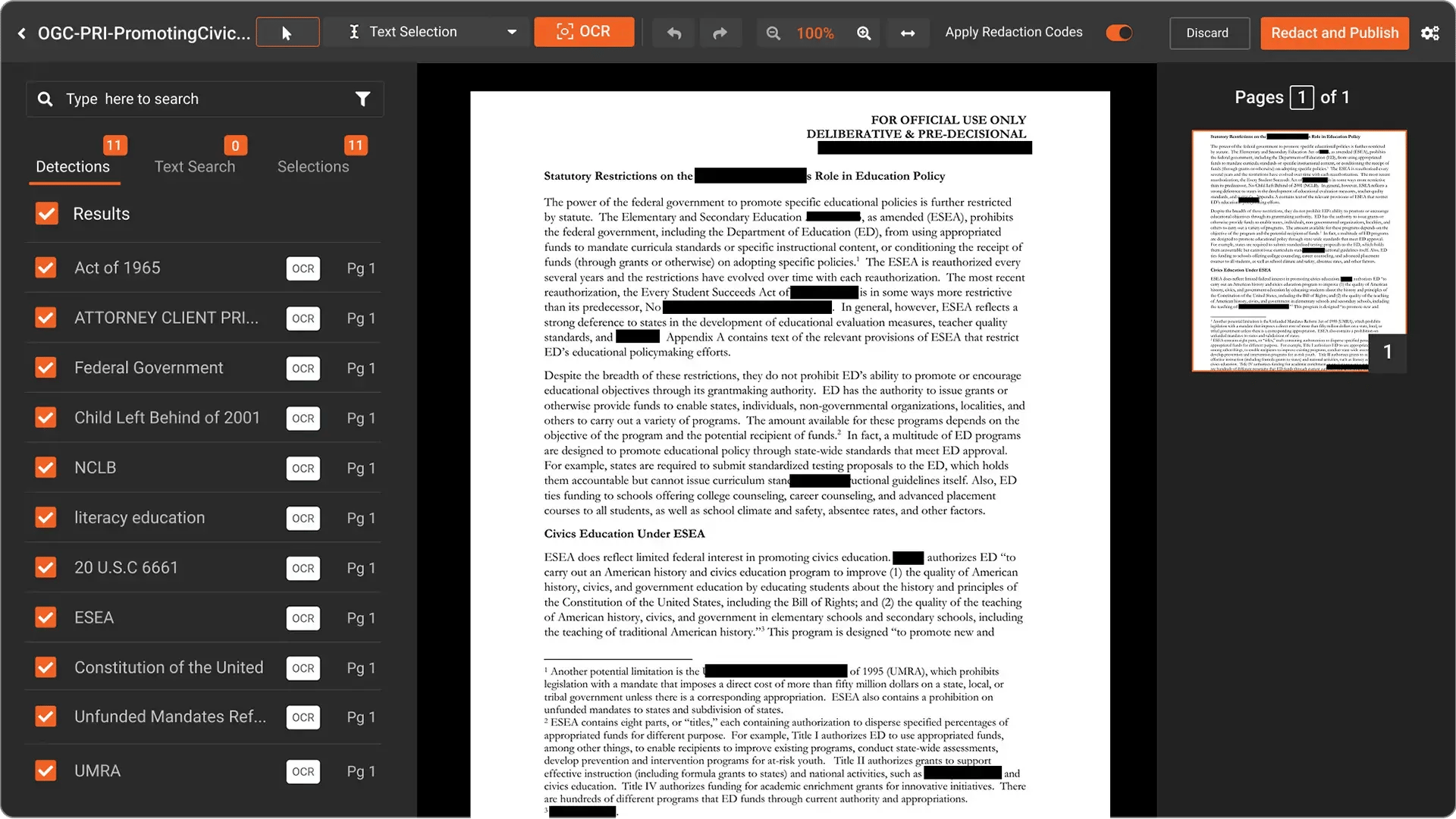Image resolution: width=1456 pixels, height=819 pixels.
Task: Click the redo arrow icon
Action: (x=720, y=33)
